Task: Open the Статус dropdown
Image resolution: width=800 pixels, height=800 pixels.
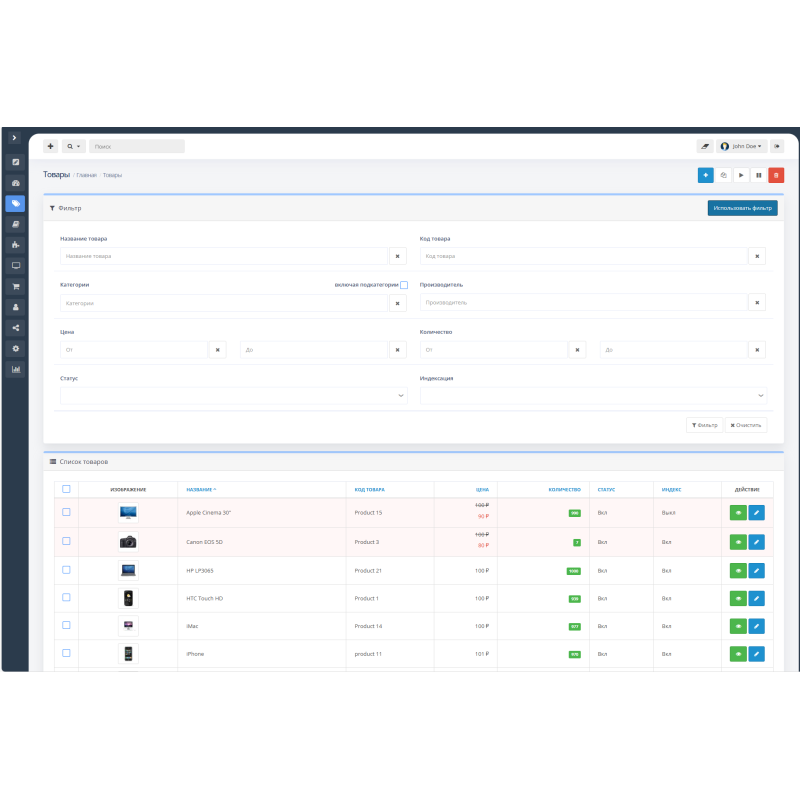Action: coord(233,396)
